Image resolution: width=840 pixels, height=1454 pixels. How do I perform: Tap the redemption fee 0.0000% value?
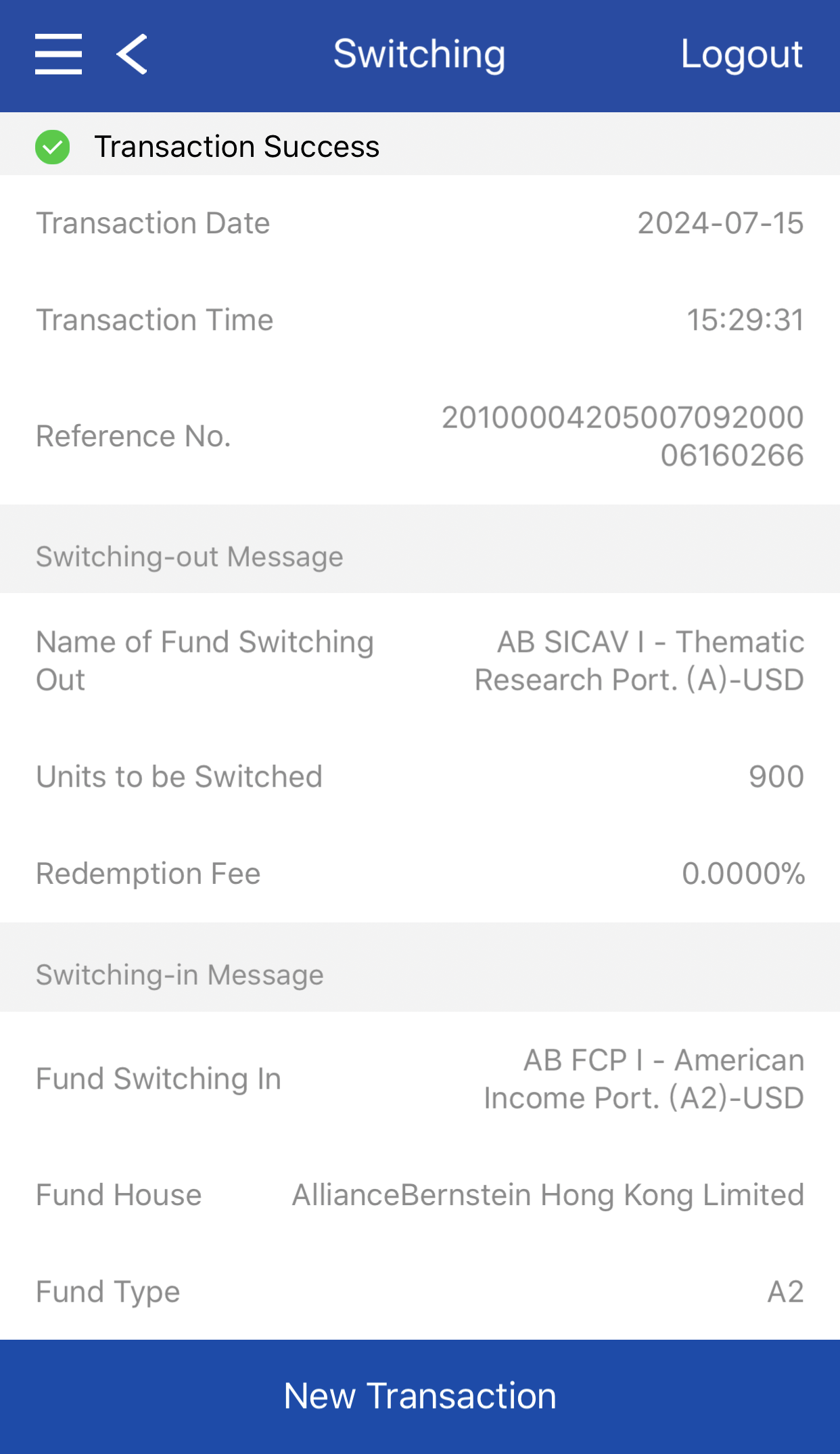click(743, 874)
